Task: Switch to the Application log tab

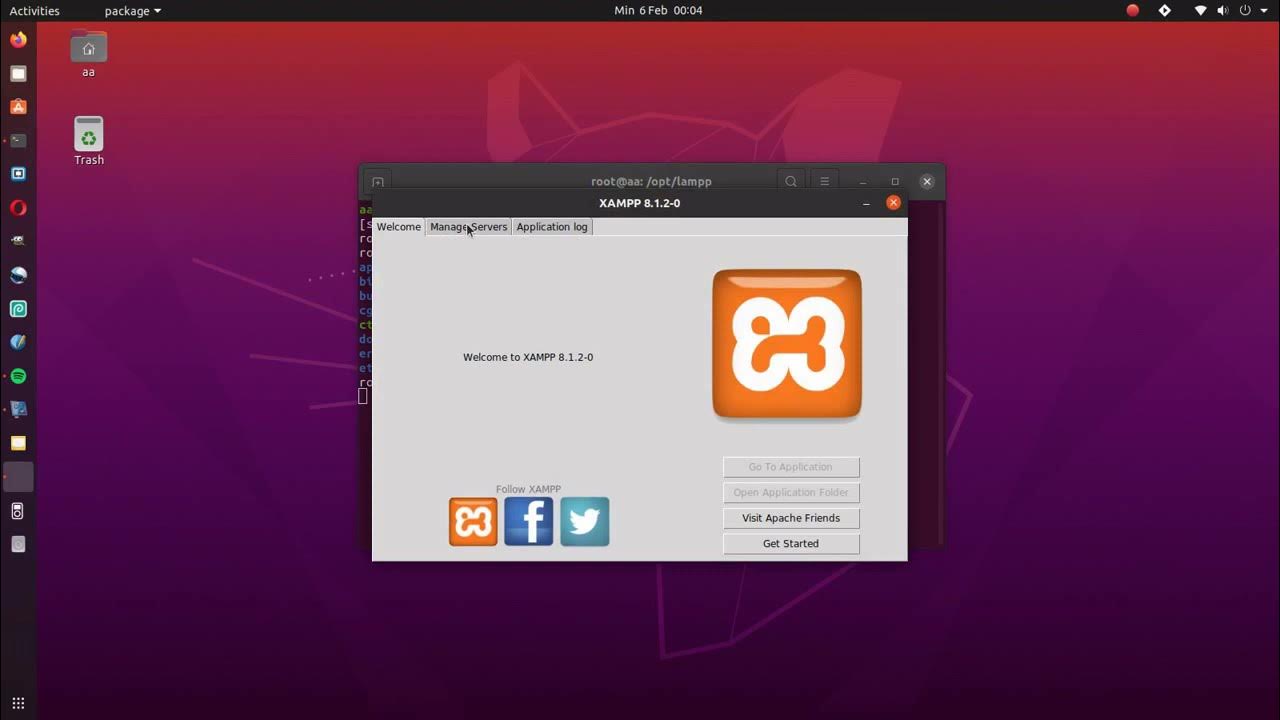Action: tap(552, 227)
